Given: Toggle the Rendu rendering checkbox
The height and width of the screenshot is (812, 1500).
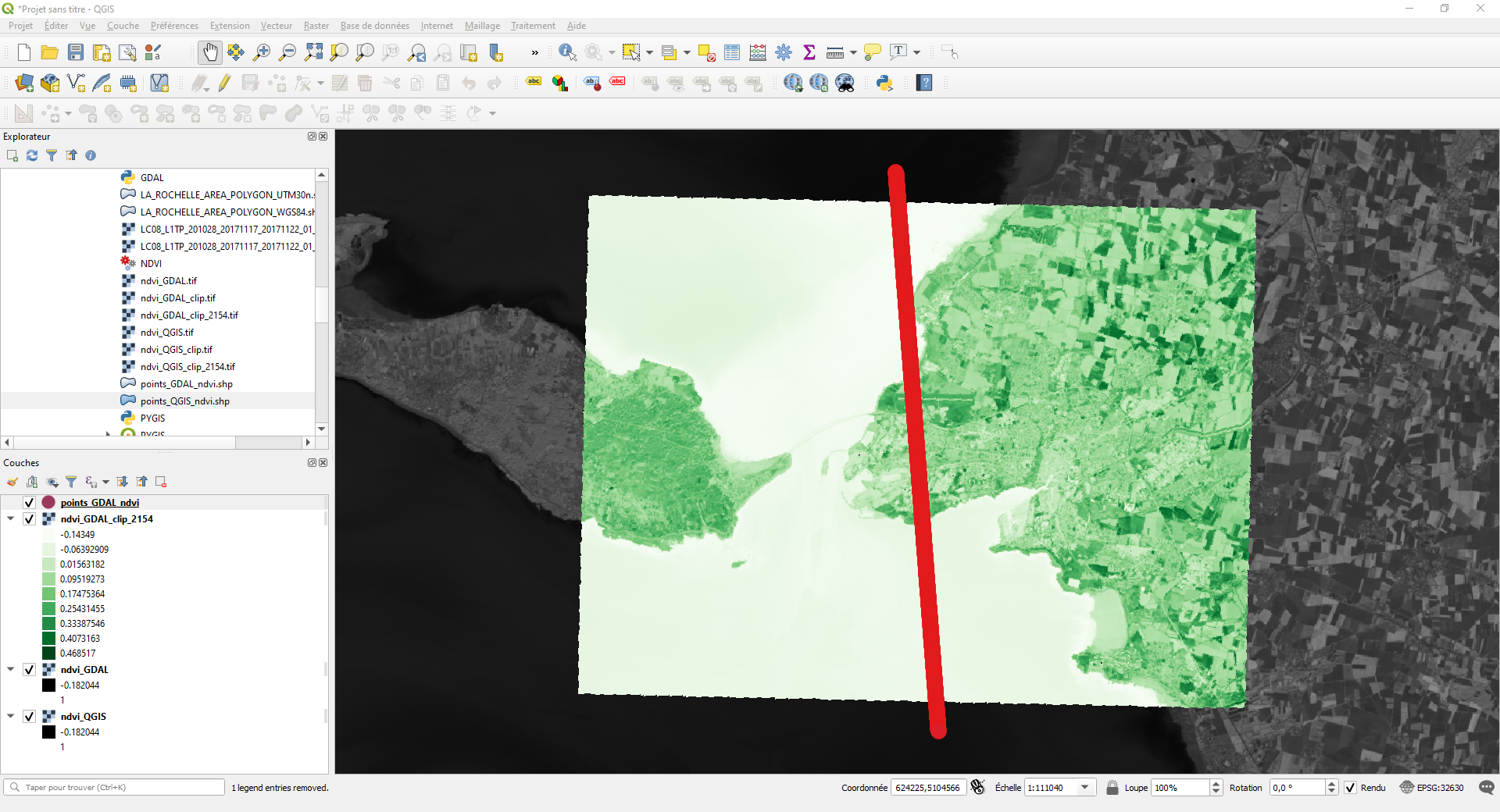Looking at the screenshot, I should point(1350,787).
